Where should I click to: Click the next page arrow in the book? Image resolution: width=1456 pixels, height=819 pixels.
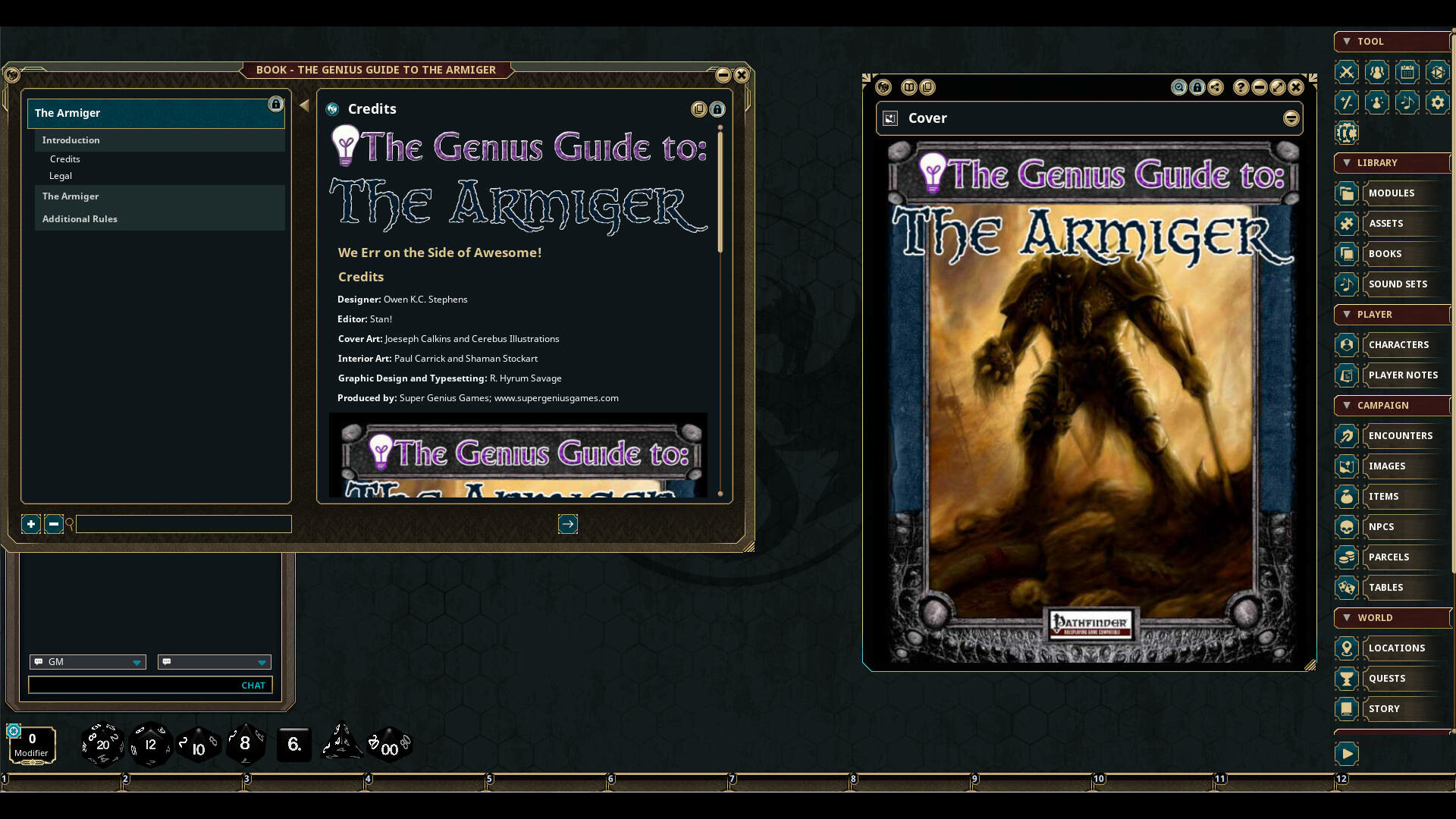(x=568, y=524)
